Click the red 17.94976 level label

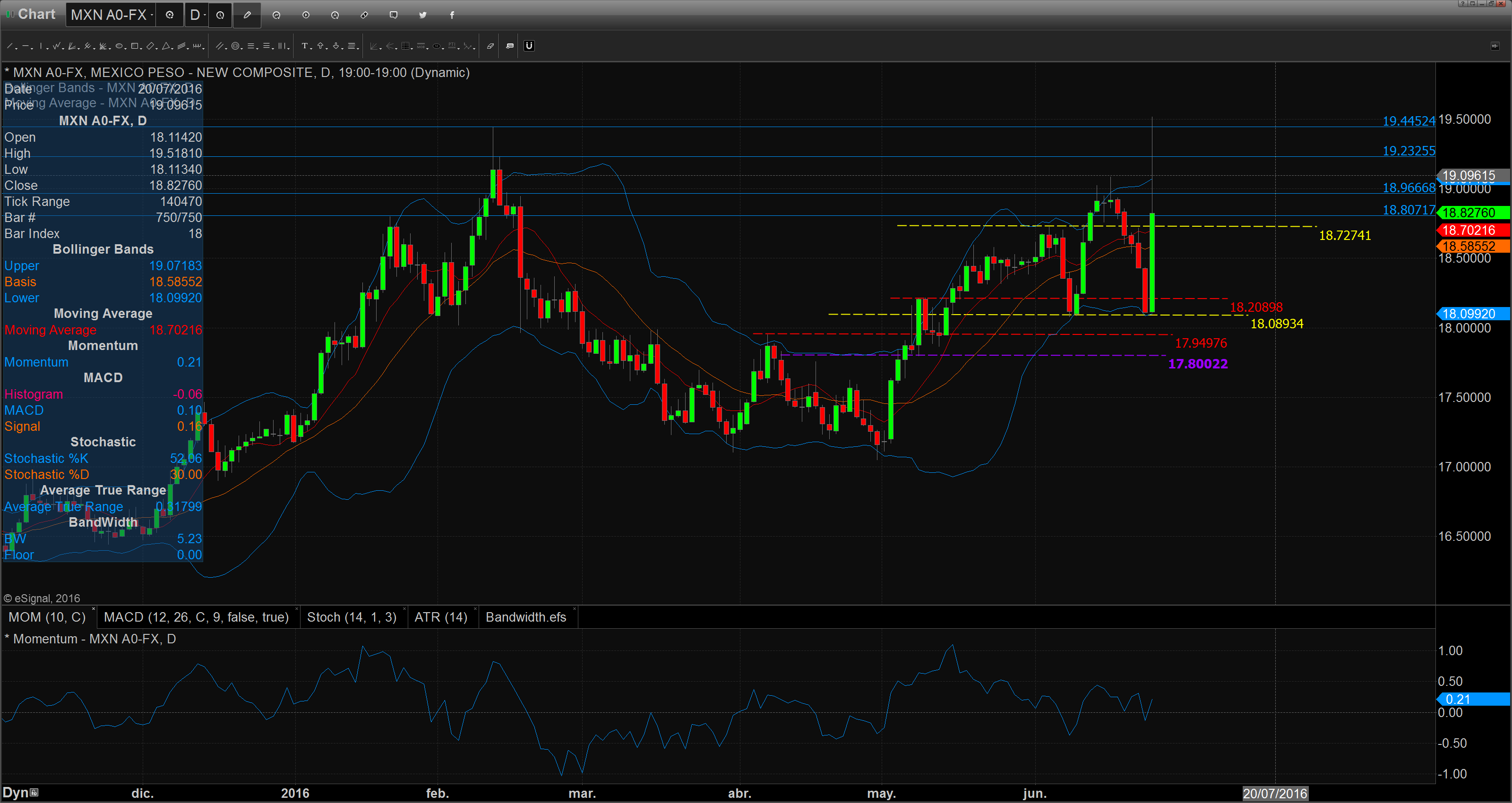1201,343
